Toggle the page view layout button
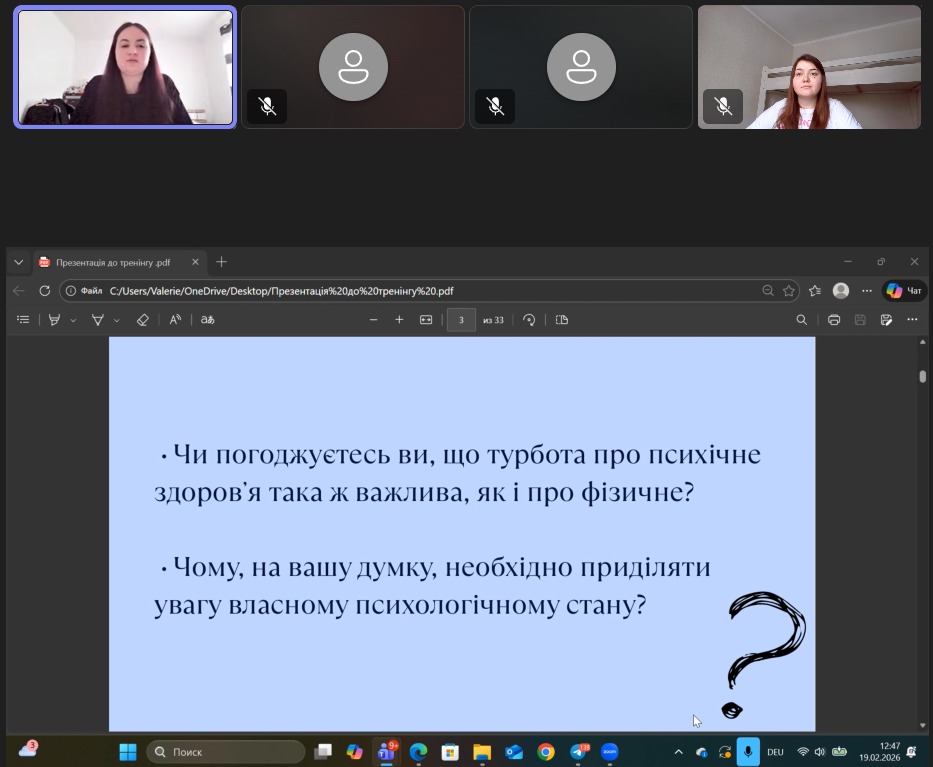Screen dimensions: 933x767 (562, 320)
